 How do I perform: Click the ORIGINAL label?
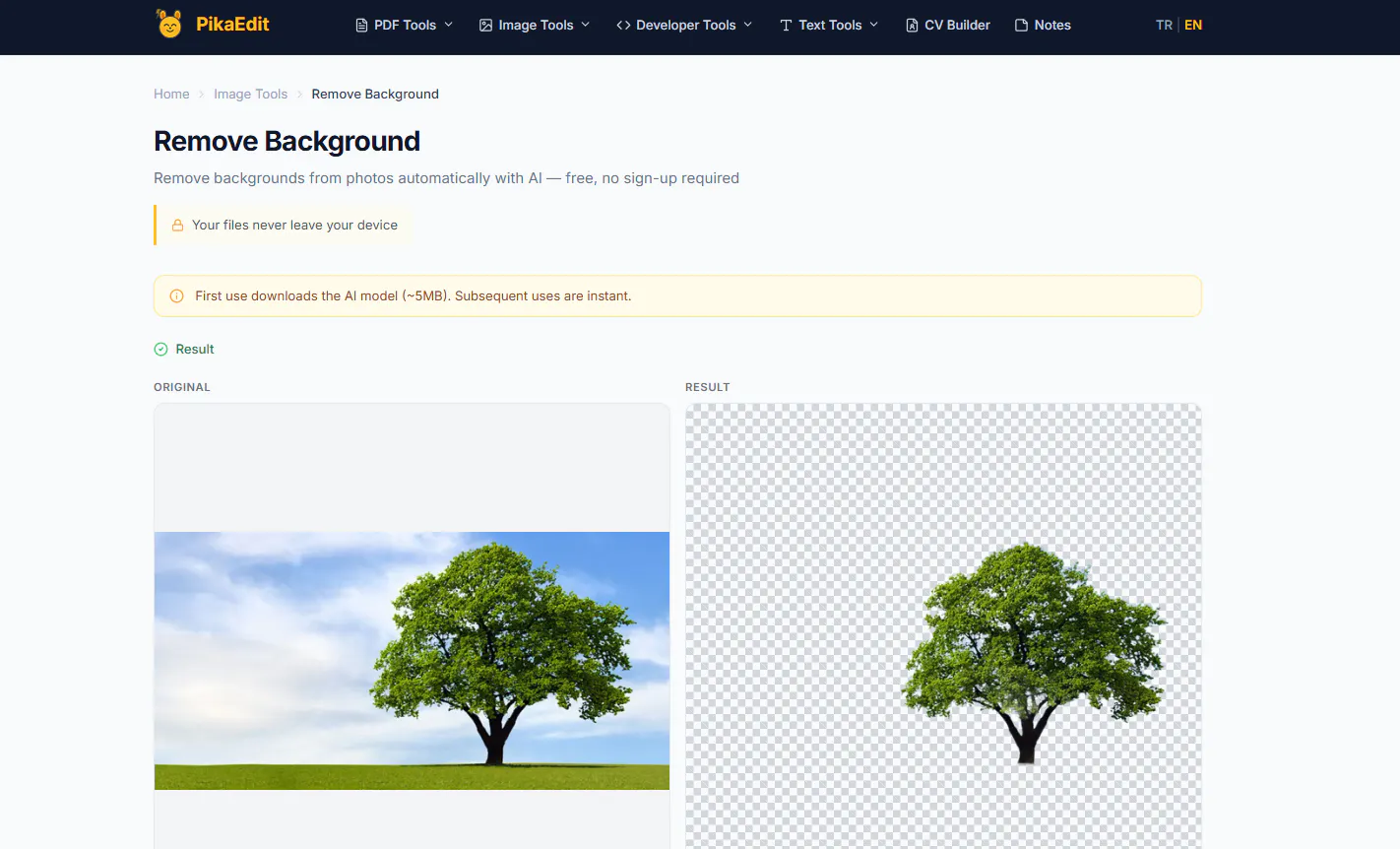click(182, 388)
